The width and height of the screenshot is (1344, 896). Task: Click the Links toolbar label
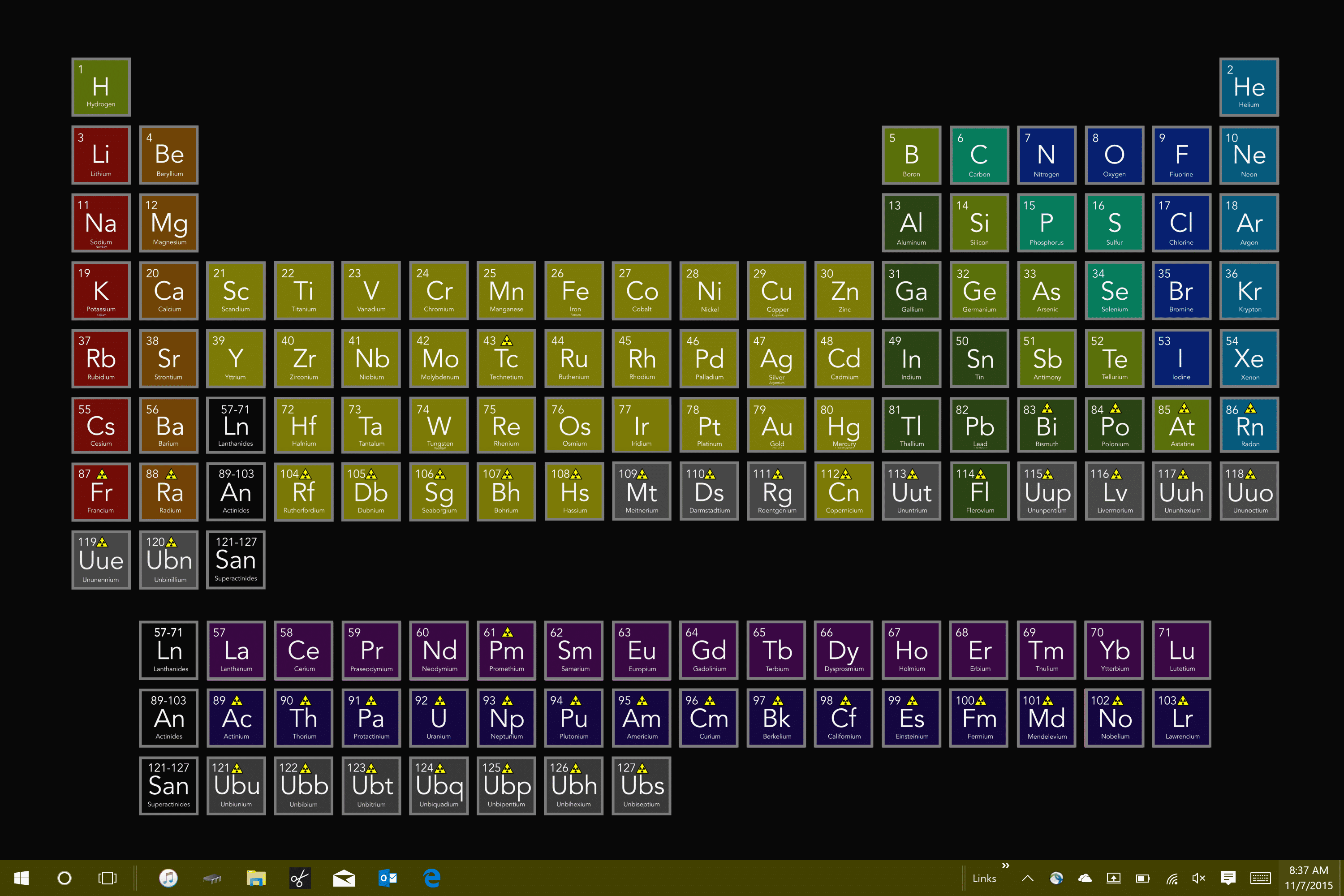(984, 878)
